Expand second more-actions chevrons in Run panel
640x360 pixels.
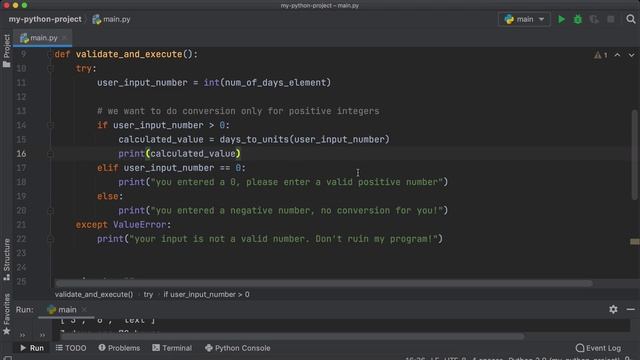[42, 335]
